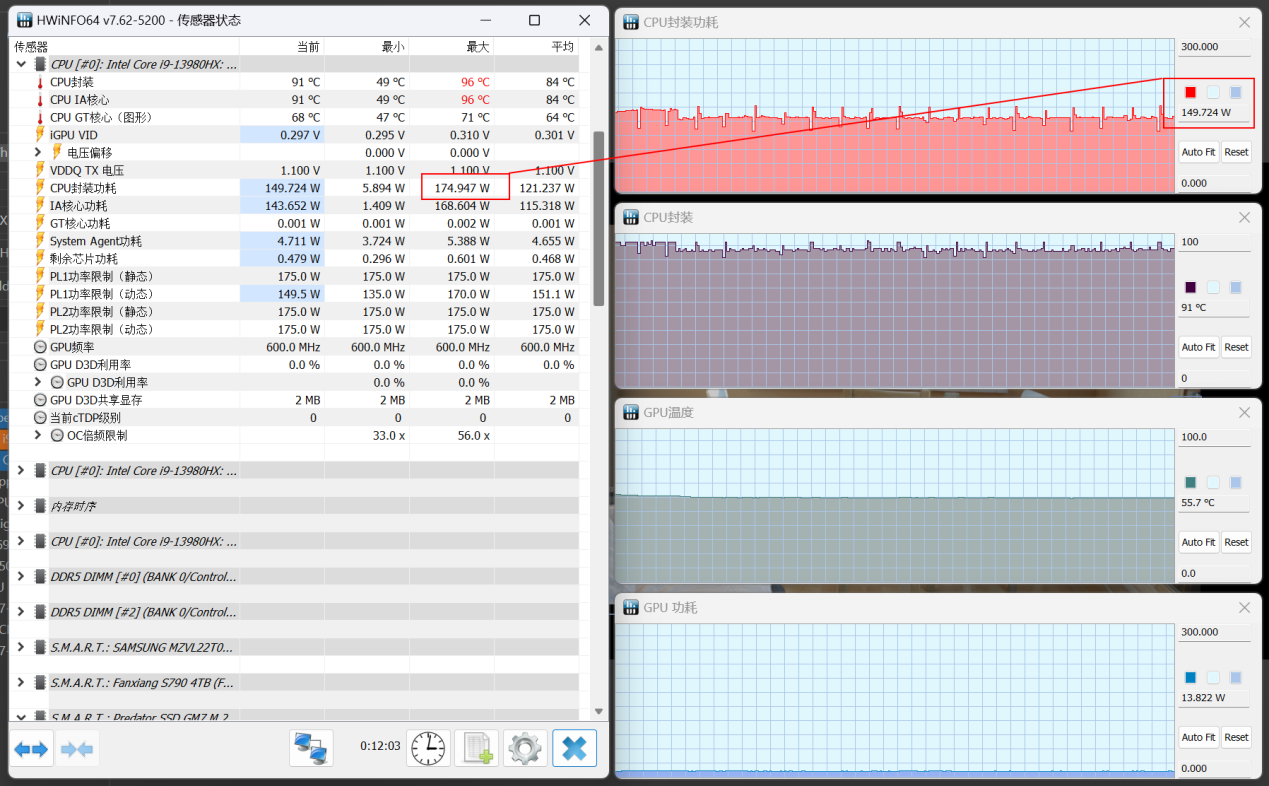Click the 最大 column header

click(451, 46)
